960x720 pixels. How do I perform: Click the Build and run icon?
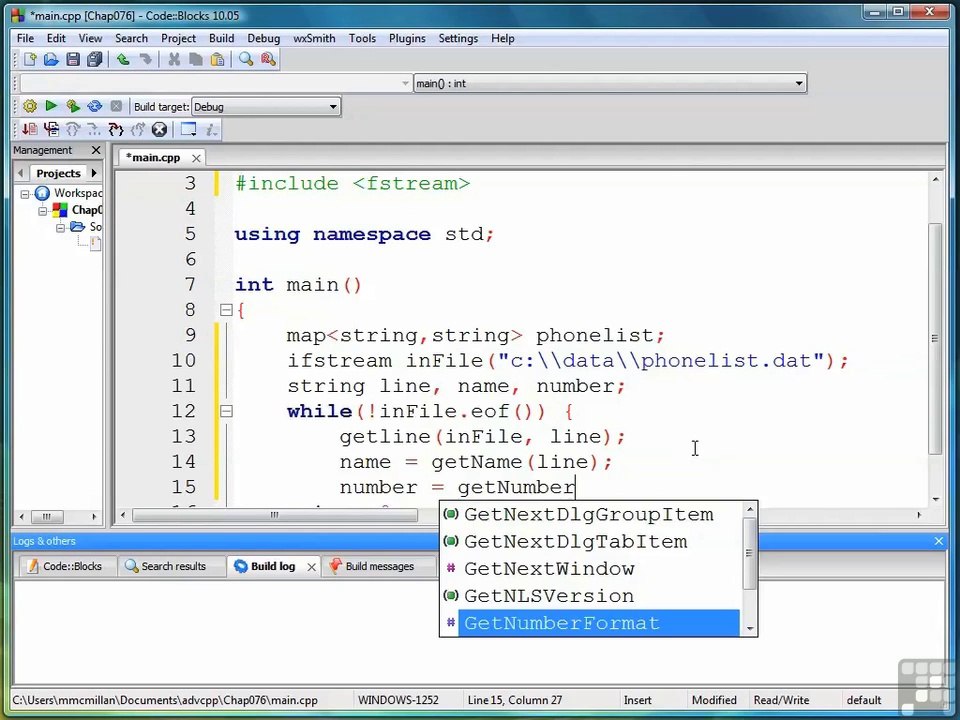coord(73,107)
